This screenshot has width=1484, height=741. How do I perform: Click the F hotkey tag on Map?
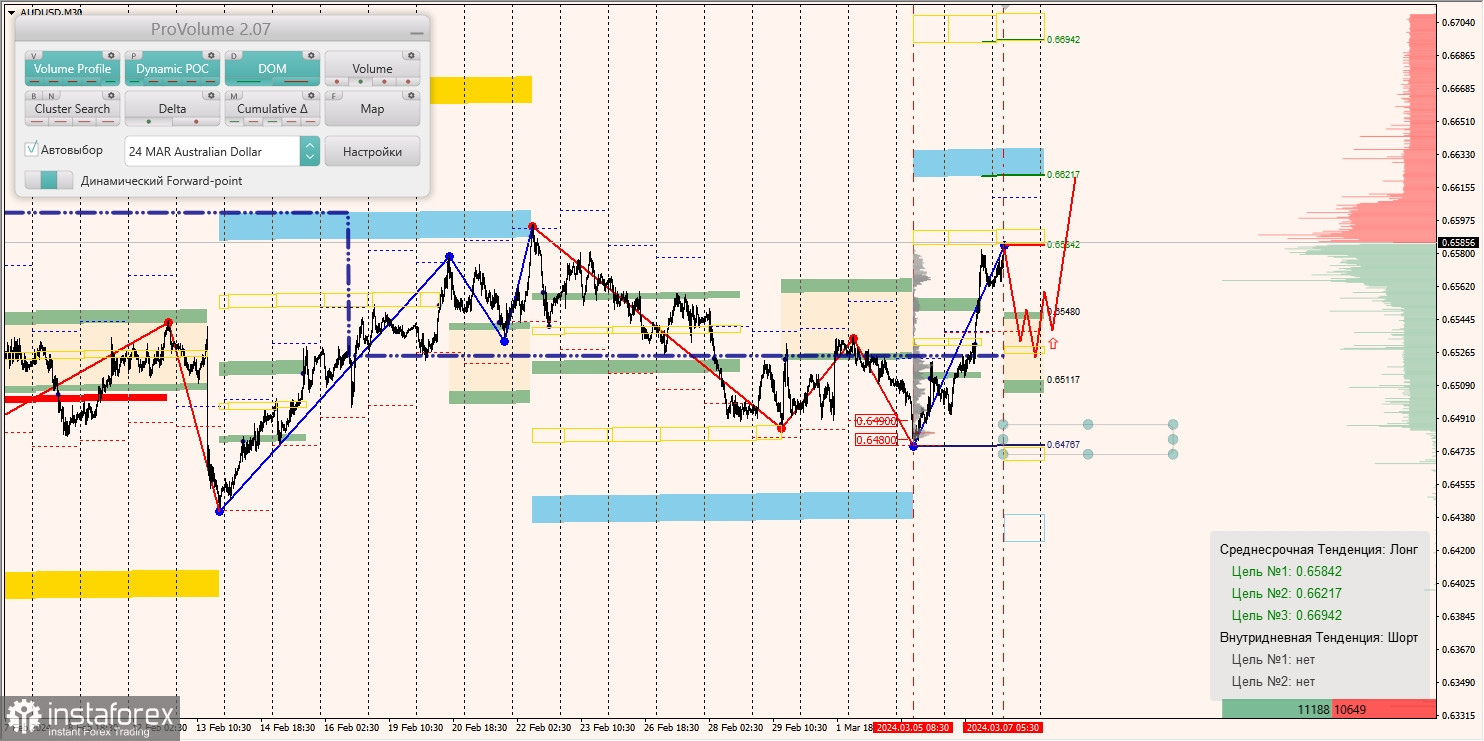coord(335,96)
